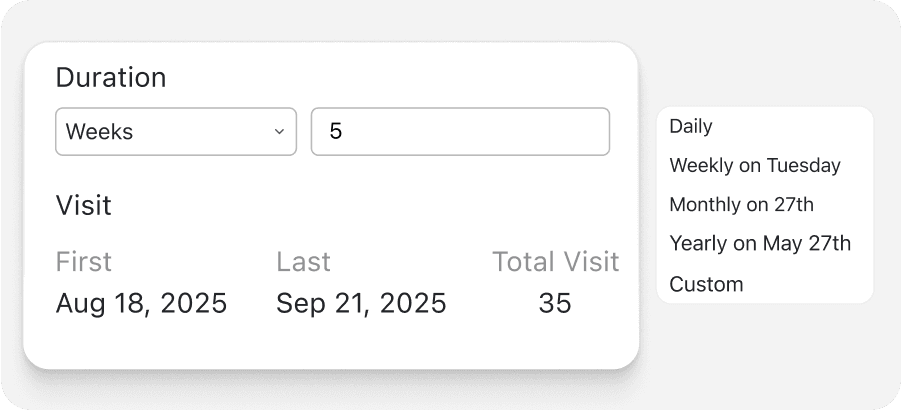
Task: Click the Total Visit label
Action: click(555, 262)
